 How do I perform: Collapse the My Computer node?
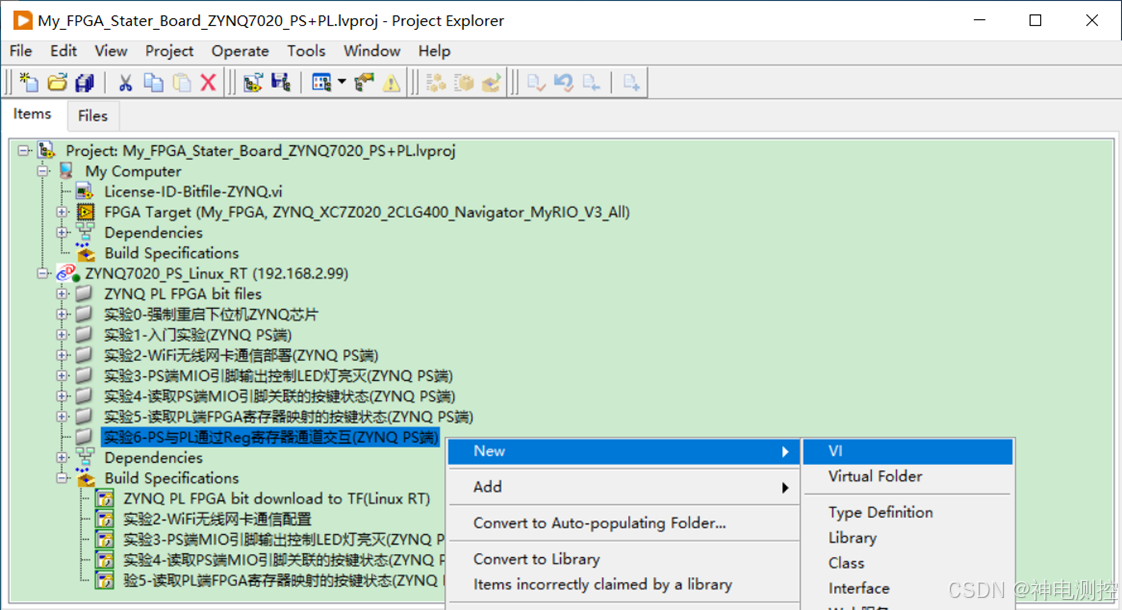coord(43,171)
